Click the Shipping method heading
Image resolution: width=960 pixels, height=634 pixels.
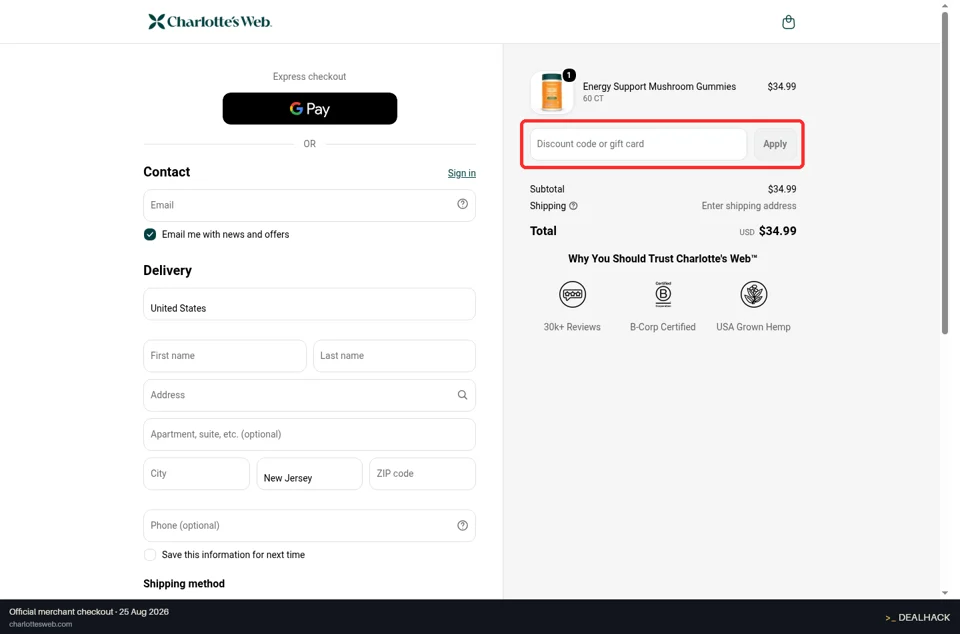184,583
